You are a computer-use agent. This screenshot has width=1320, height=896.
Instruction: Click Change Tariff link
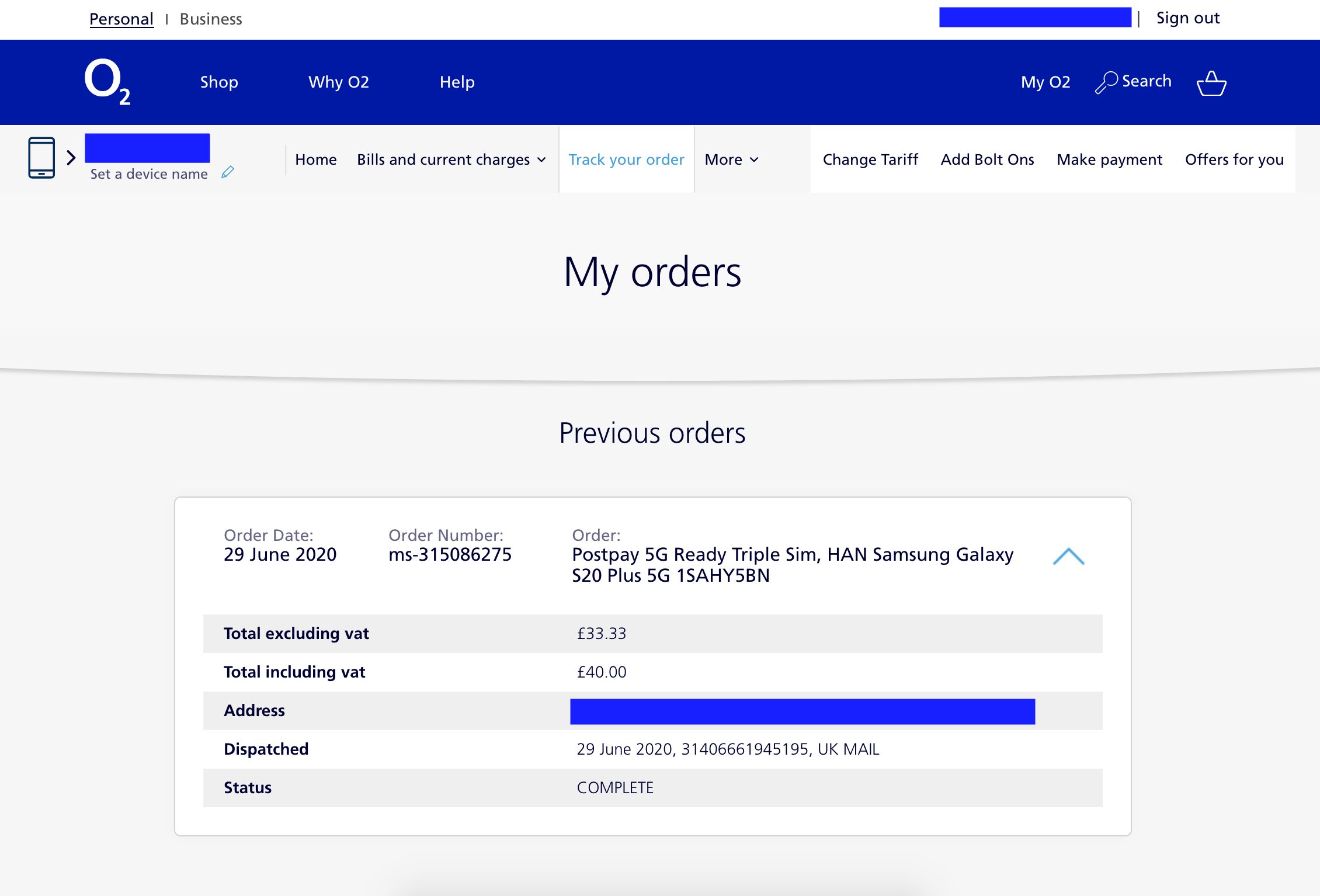point(870,159)
